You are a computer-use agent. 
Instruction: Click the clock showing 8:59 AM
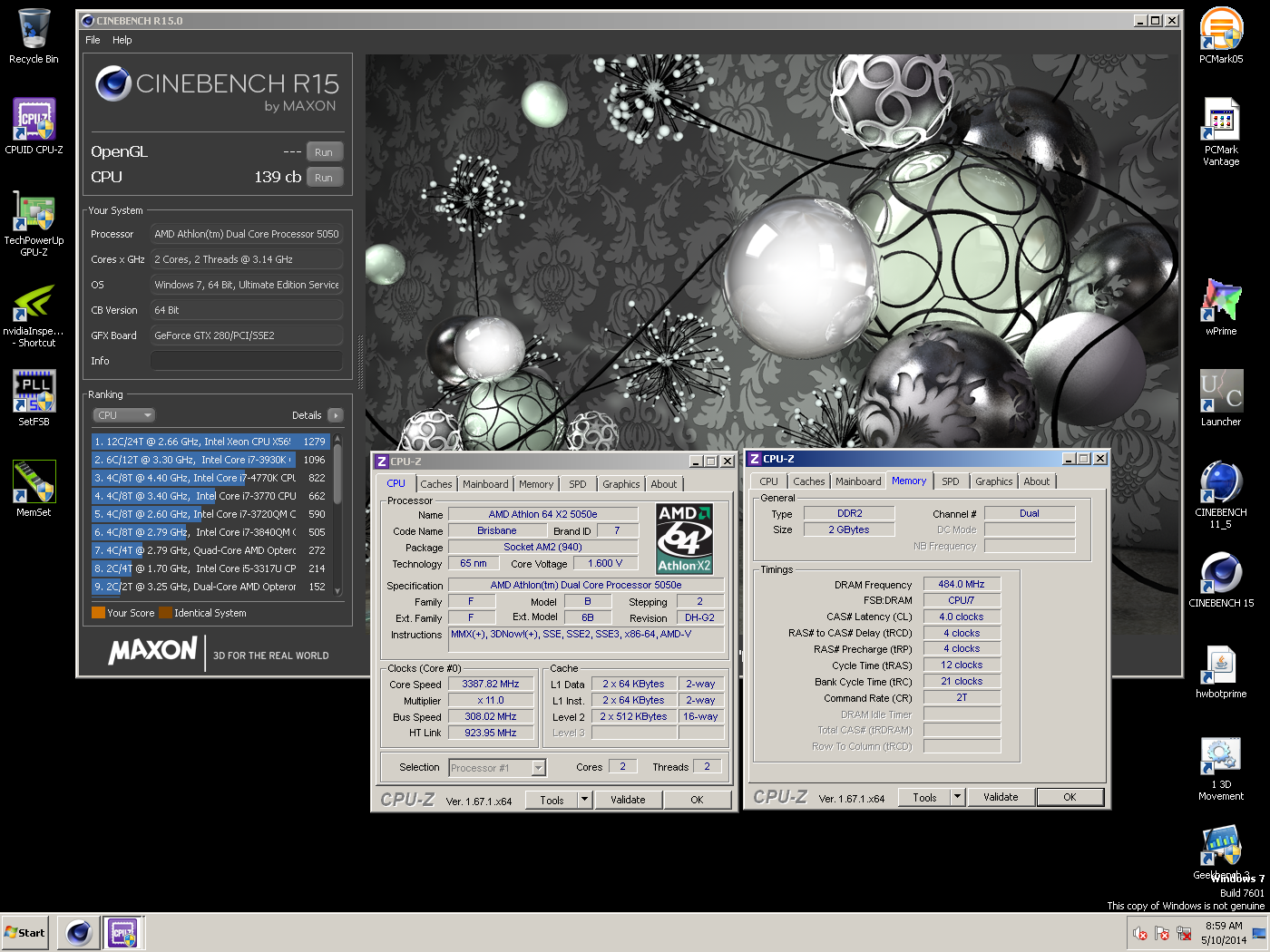(1224, 926)
